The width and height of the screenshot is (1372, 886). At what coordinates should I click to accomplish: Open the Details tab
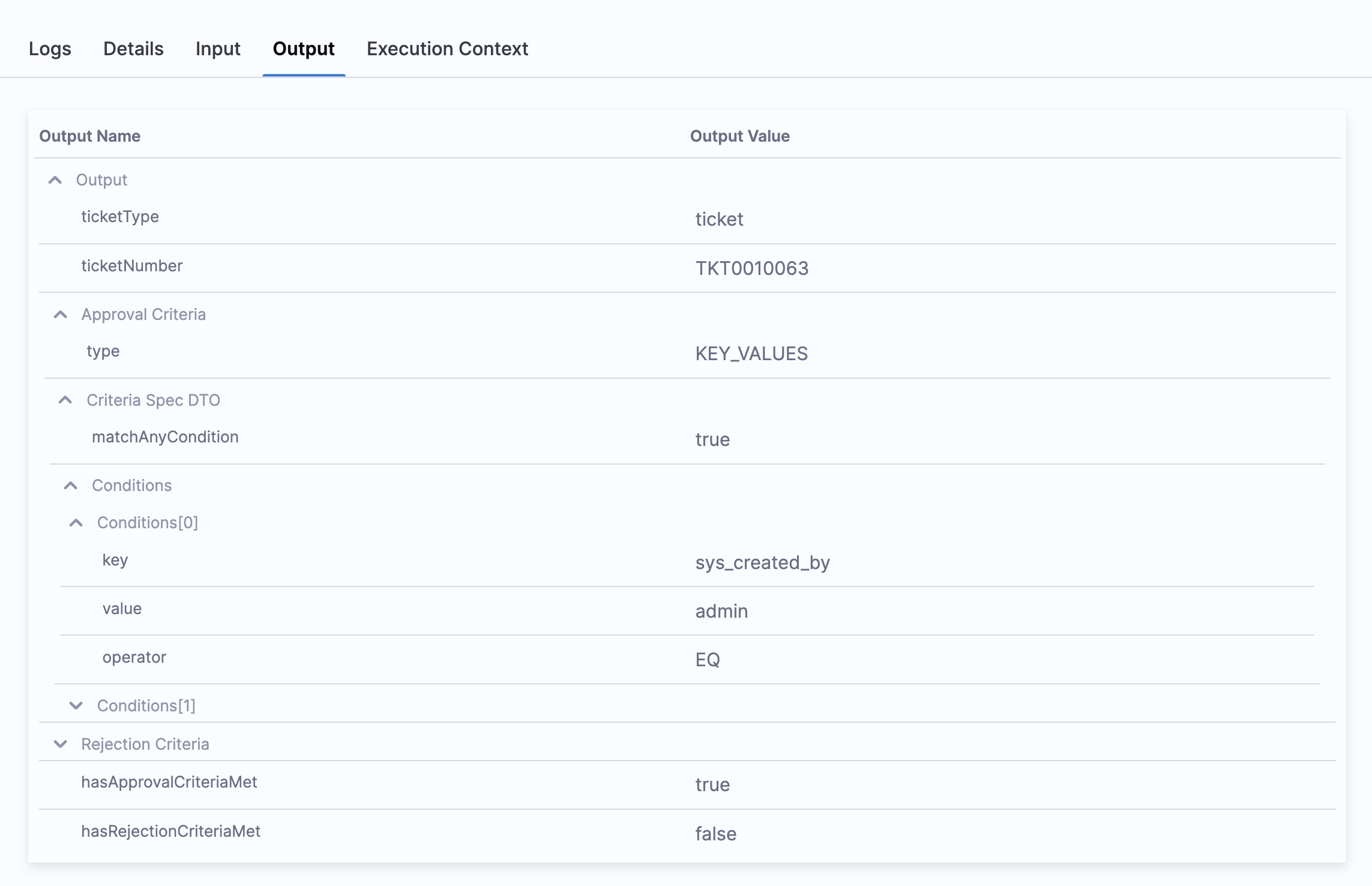[133, 49]
